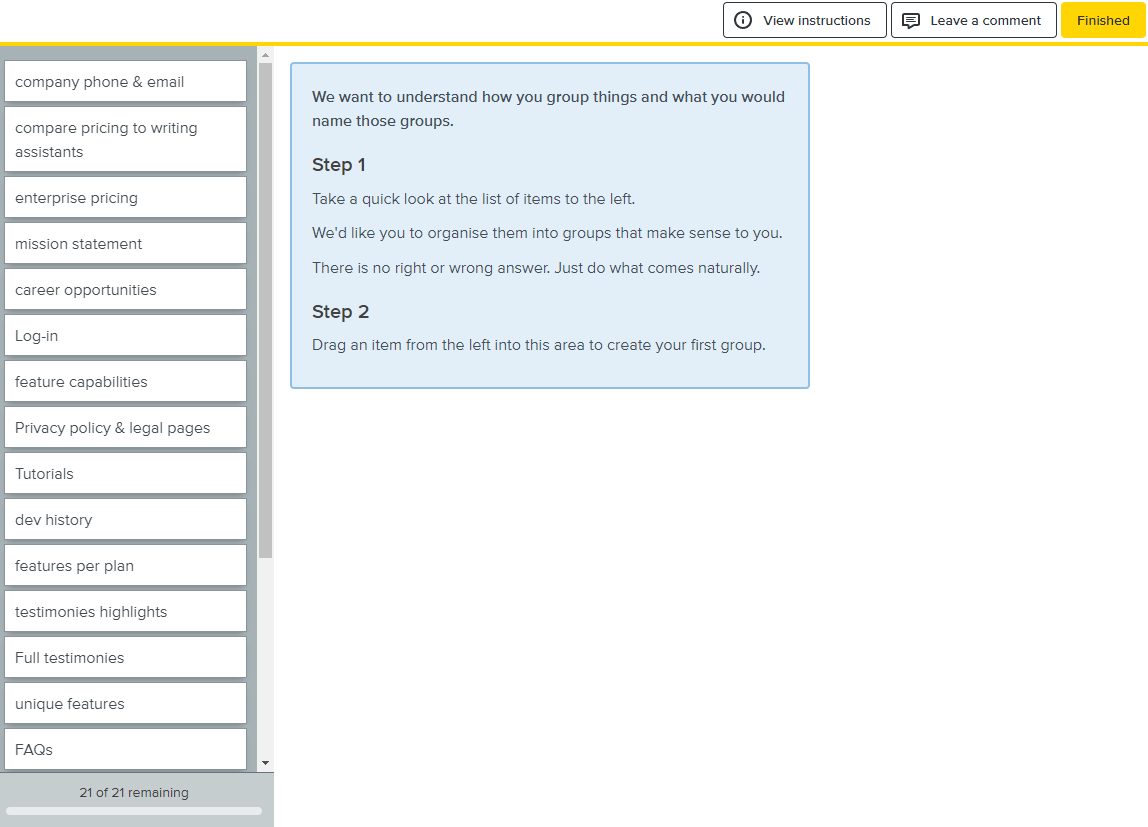The height and width of the screenshot is (827, 1148).
Task: Select the 'Tutorials' card
Action: click(x=125, y=474)
